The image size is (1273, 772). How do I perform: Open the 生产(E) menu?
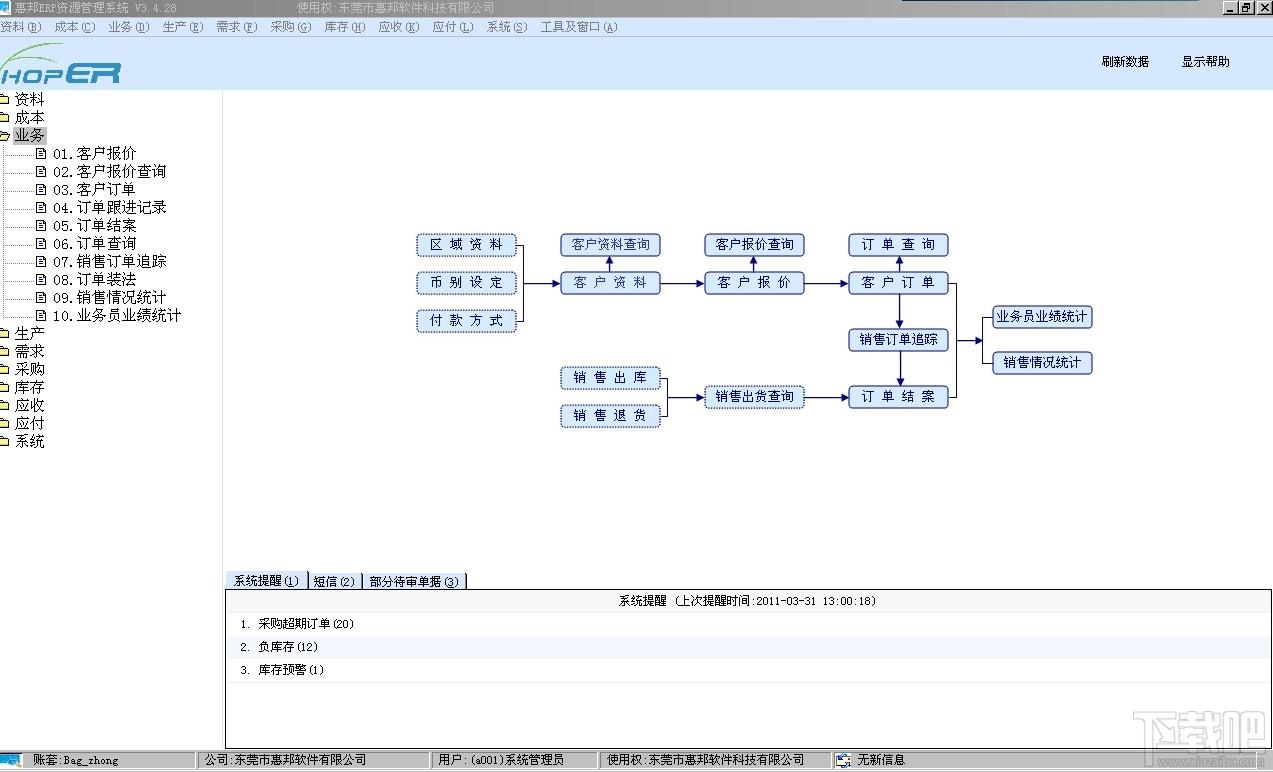pyautogui.click(x=183, y=27)
